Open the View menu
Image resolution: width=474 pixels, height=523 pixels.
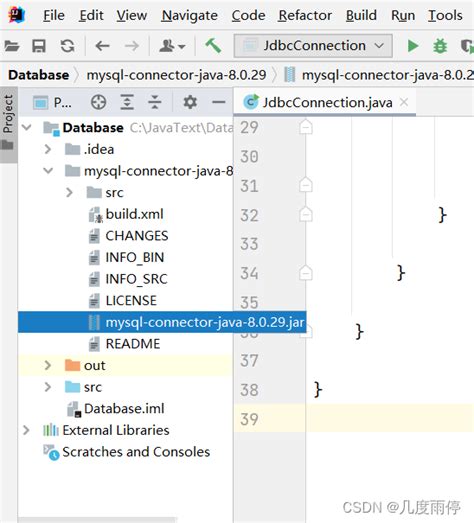coord(131,15)
